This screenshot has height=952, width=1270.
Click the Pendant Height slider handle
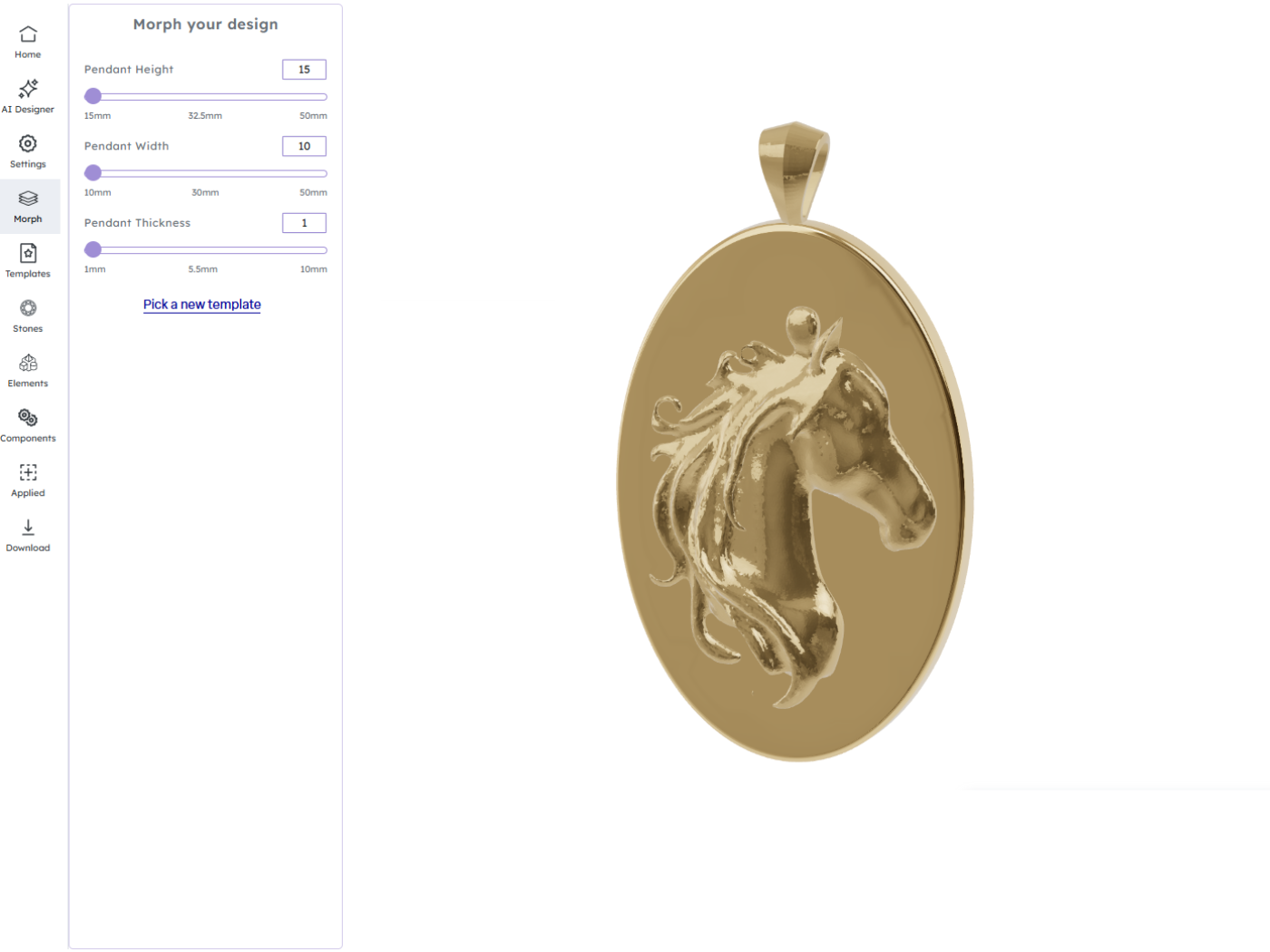coord(93,96)
